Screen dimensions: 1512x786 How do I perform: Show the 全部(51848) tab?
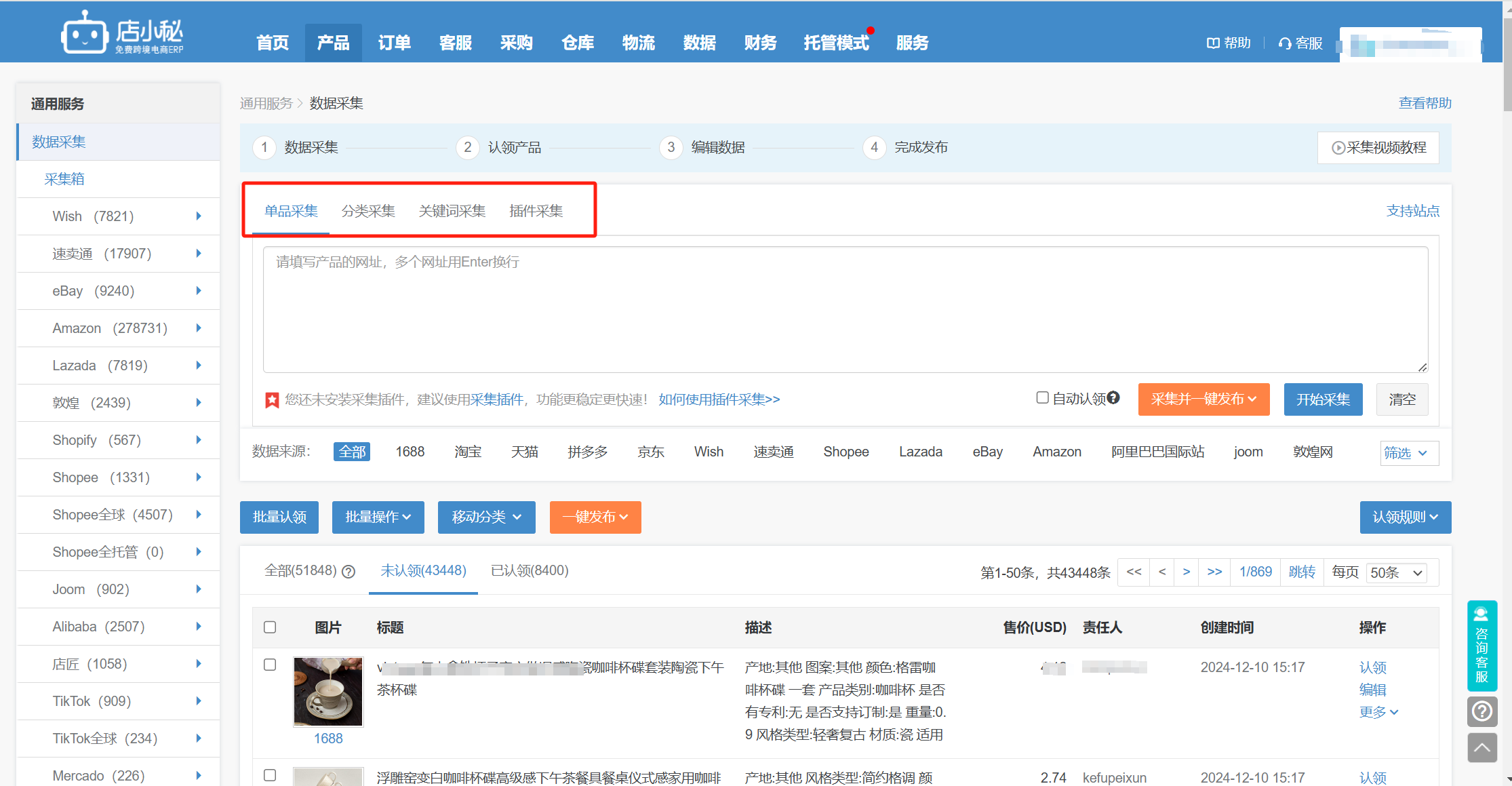click(300, 571)
